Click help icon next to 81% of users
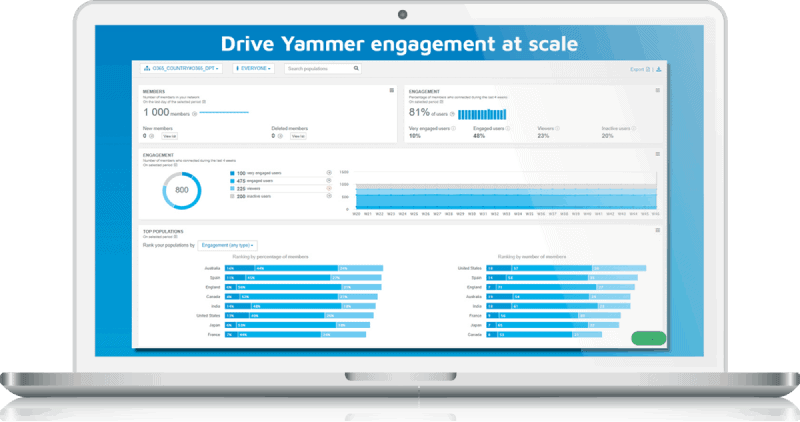 click(x=452, y=114)
